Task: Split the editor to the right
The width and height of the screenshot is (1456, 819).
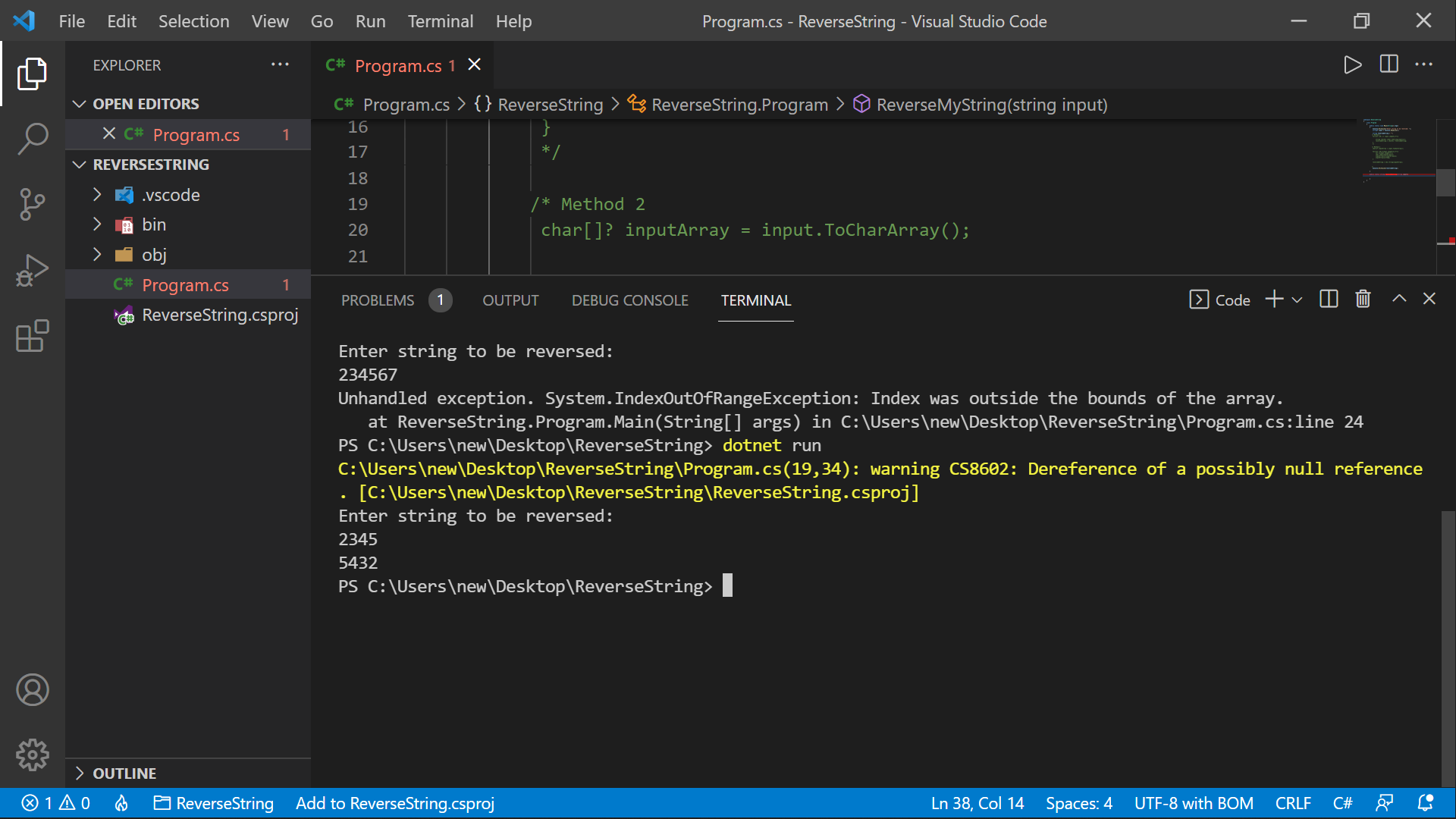Action: [x=1389, y=65]
